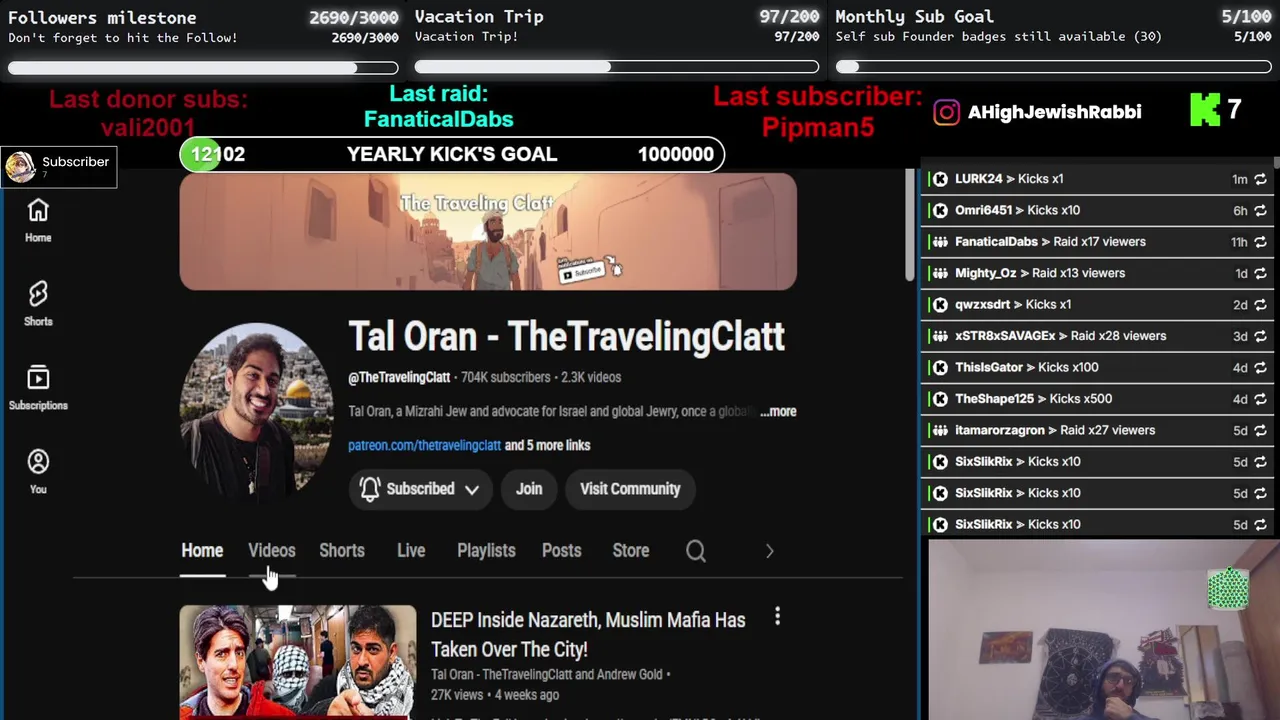
Task: Click the Kick icon beside ThisIsGator
Action: pyautogui.click(x=940, y=367)
